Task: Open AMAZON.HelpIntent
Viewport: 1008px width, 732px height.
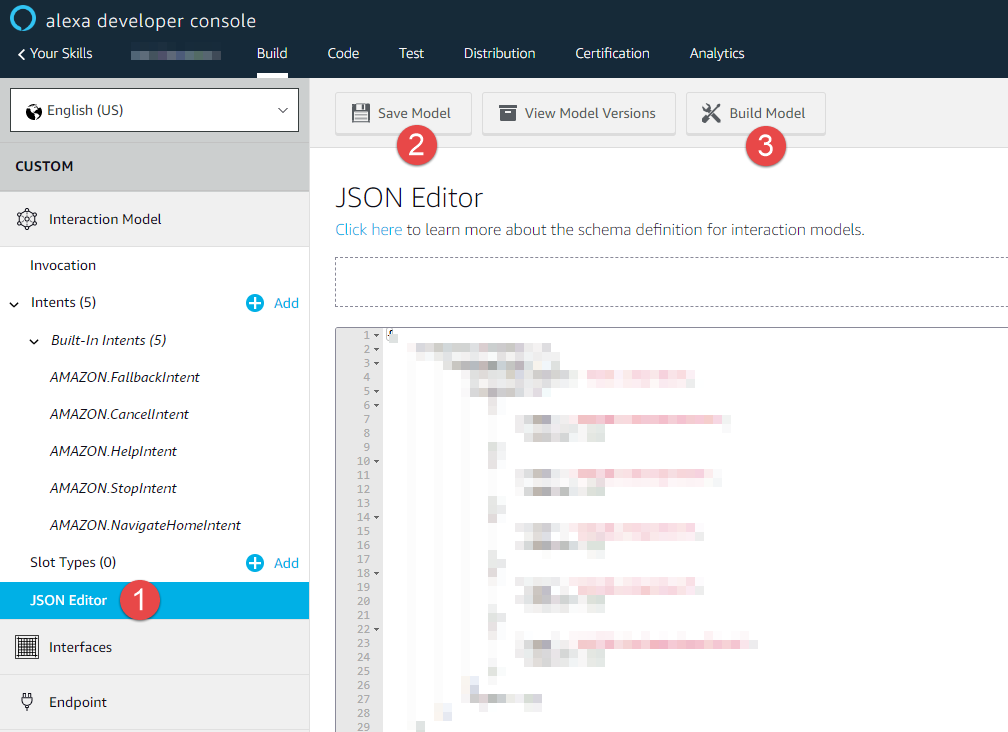Action: [113, 451]
